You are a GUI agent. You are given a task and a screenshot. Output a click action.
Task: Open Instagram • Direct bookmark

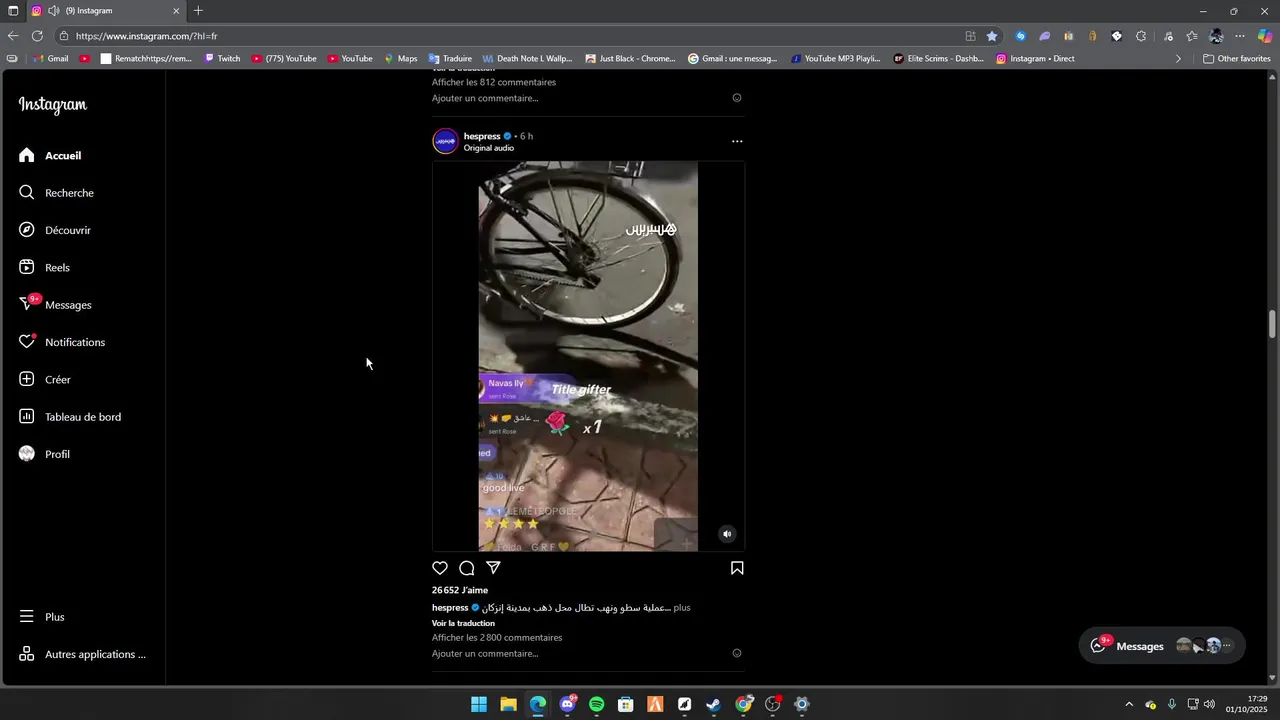(x=1035, y=58)
